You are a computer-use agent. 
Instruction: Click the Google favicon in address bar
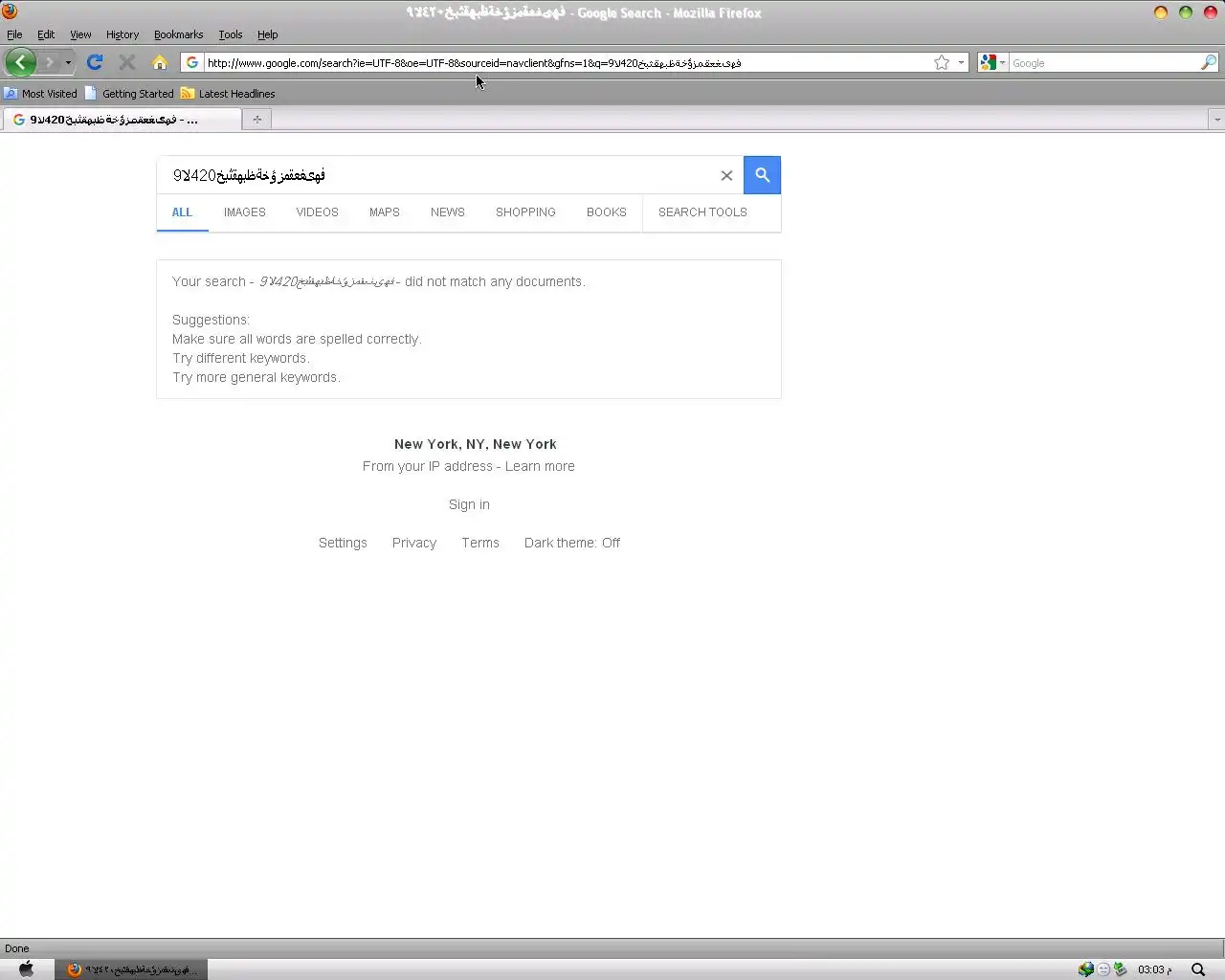tap(192, 62)
